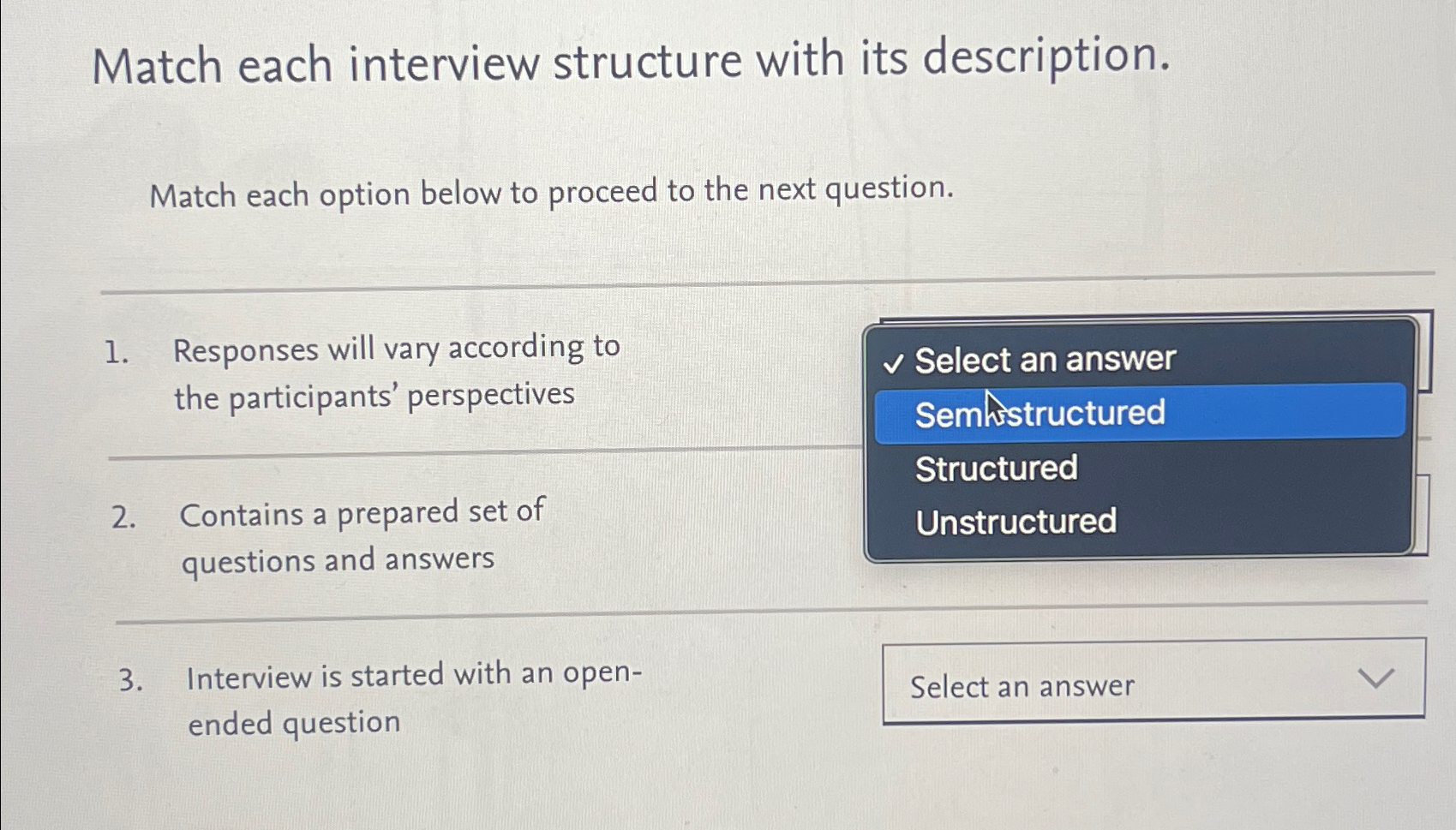Click the instruction text about matching options
The width and height of the screenshot is (1456, 830).
550,192
